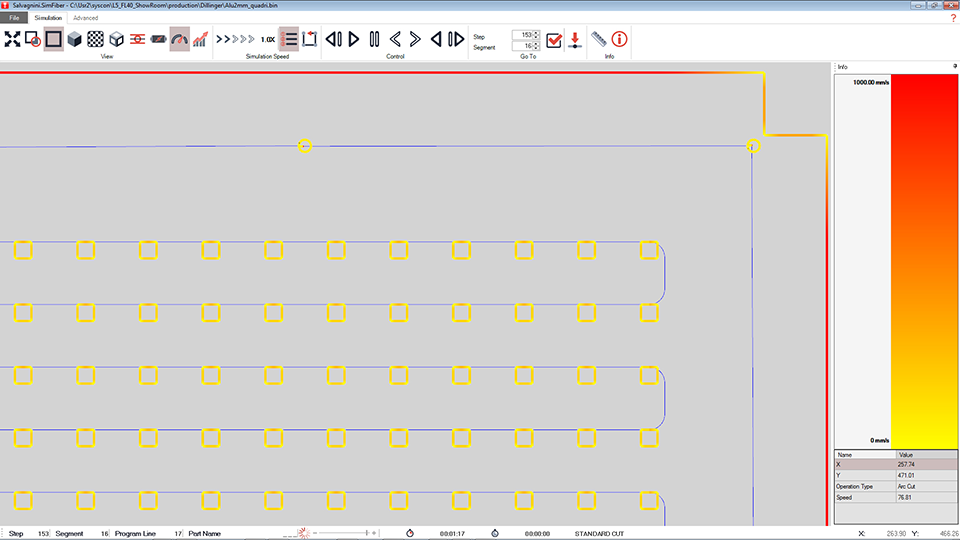This screenshot has width=960, height=540.
Task: Click the second stopwatch icon in status bar
Action: 495,533
